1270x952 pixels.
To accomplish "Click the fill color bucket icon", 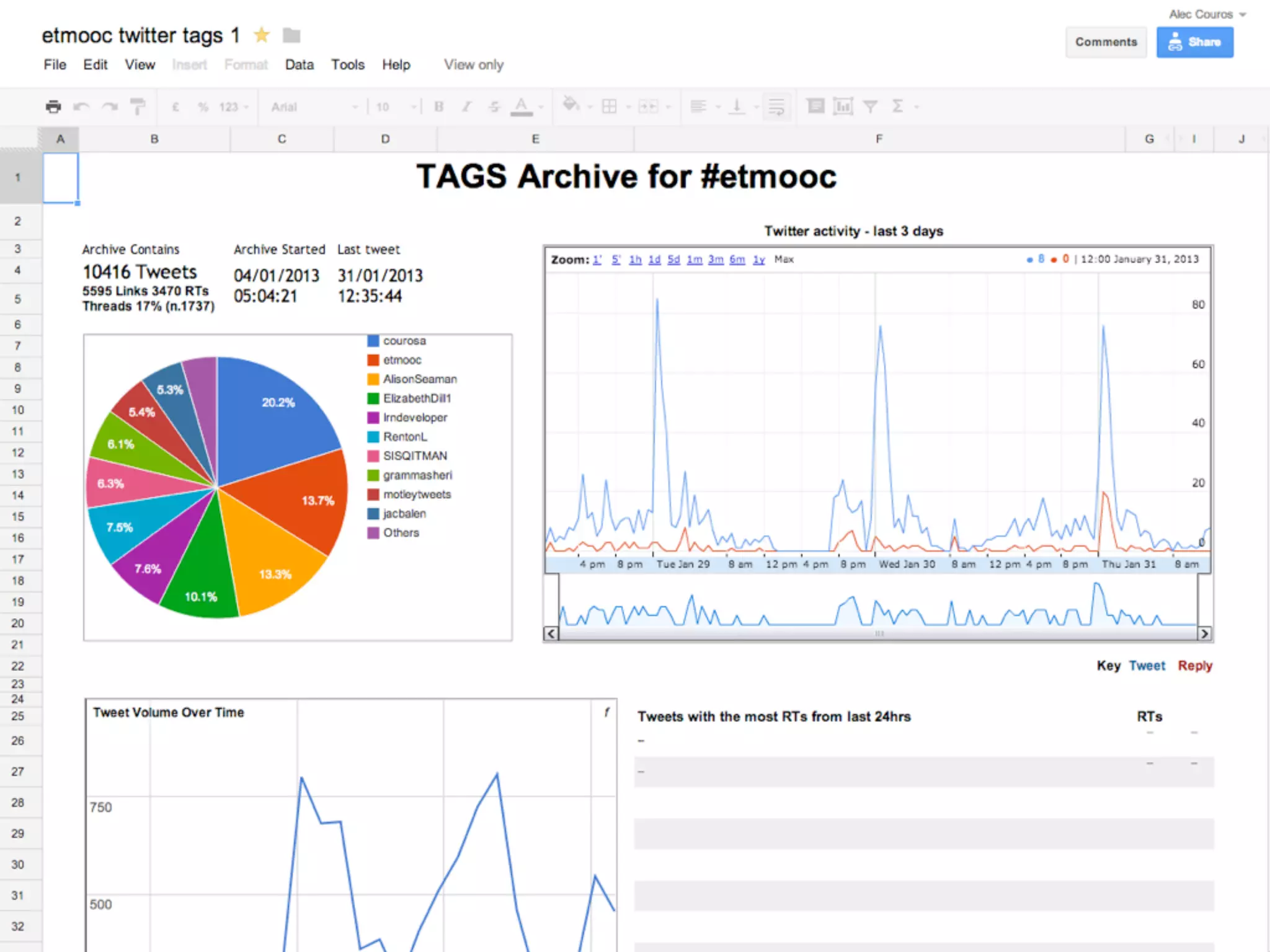I will pos(571,105).
